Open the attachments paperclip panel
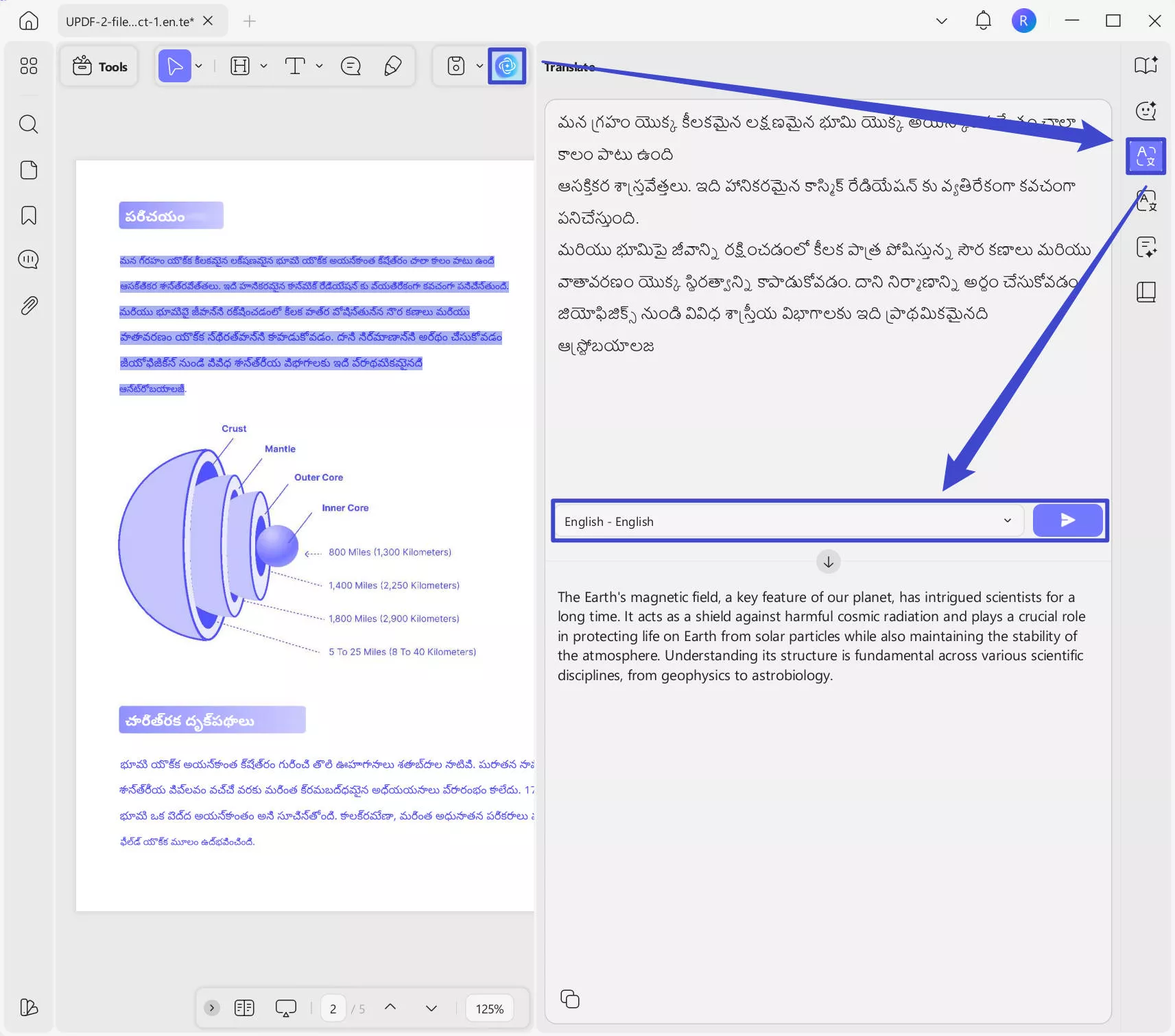Screen dimensions: 1175x1036 pos(28,305)
